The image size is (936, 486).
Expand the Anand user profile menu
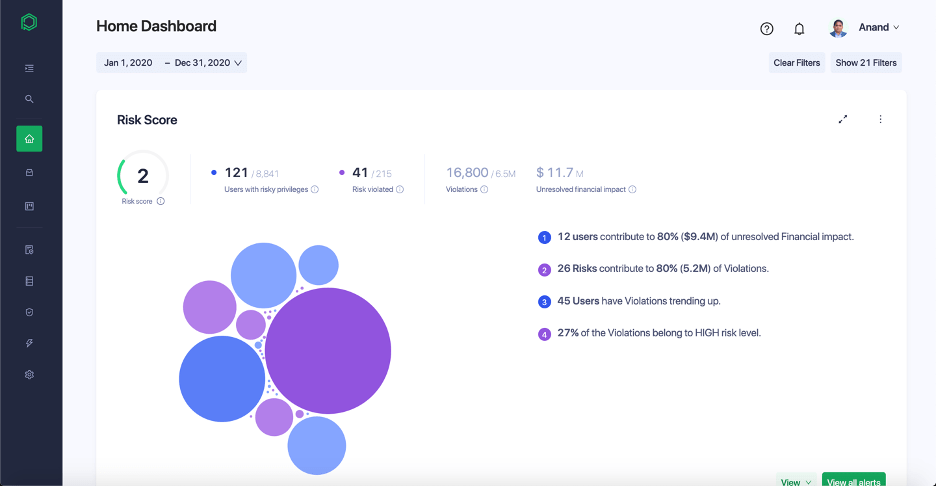(x=866, y=28)
